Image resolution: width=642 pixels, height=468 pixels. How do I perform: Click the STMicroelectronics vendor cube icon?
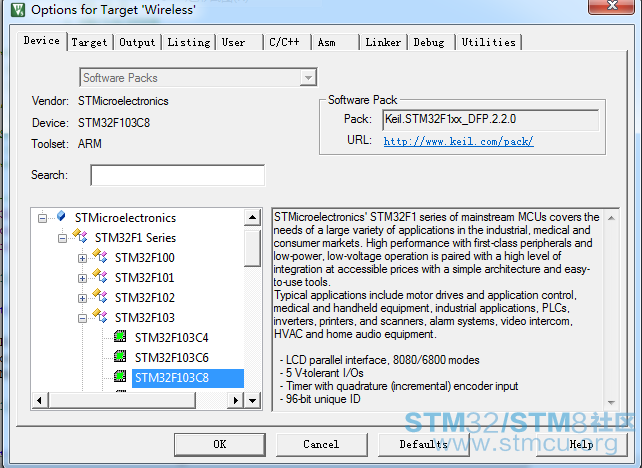(x=61, y=216)
